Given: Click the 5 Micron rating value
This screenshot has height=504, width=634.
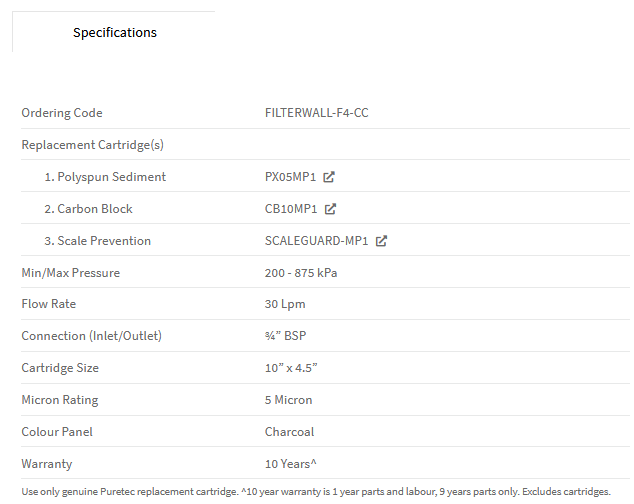Looking at the screenshot, I should (288, 400).
